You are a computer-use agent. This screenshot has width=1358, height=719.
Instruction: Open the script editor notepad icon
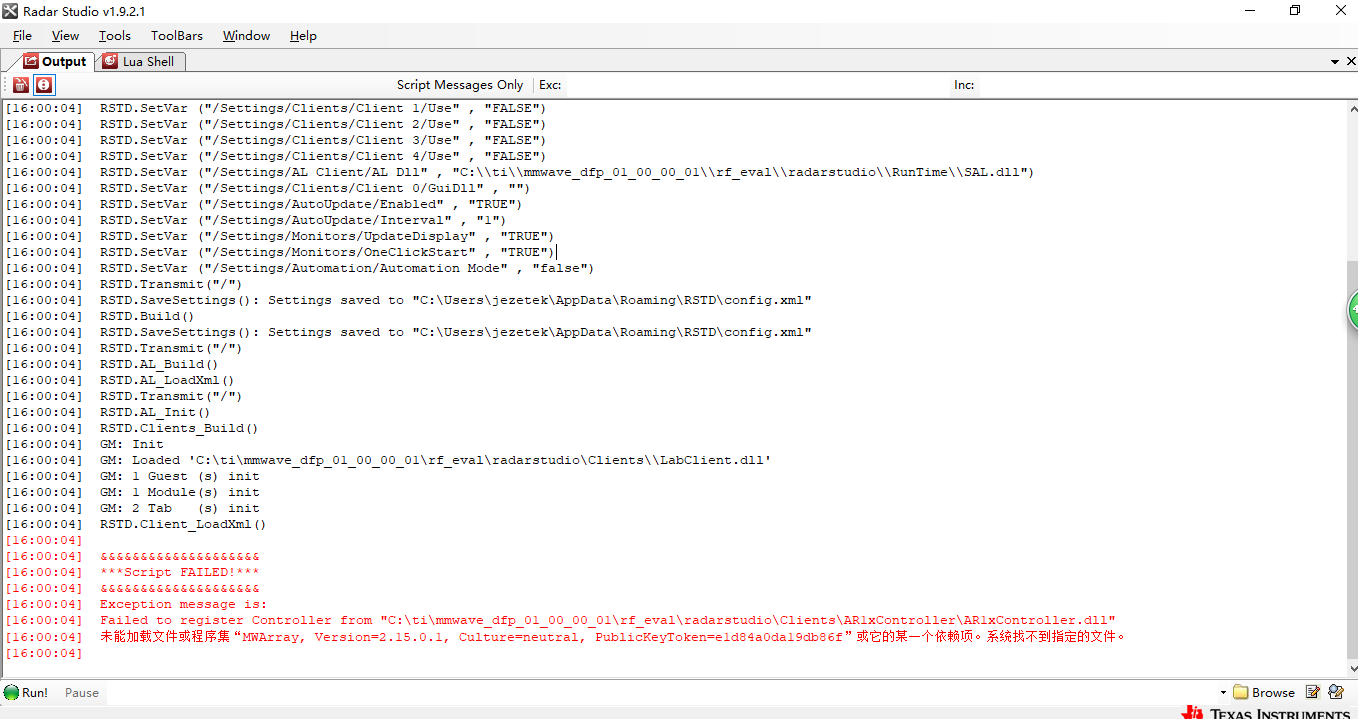pos(1313,692)
